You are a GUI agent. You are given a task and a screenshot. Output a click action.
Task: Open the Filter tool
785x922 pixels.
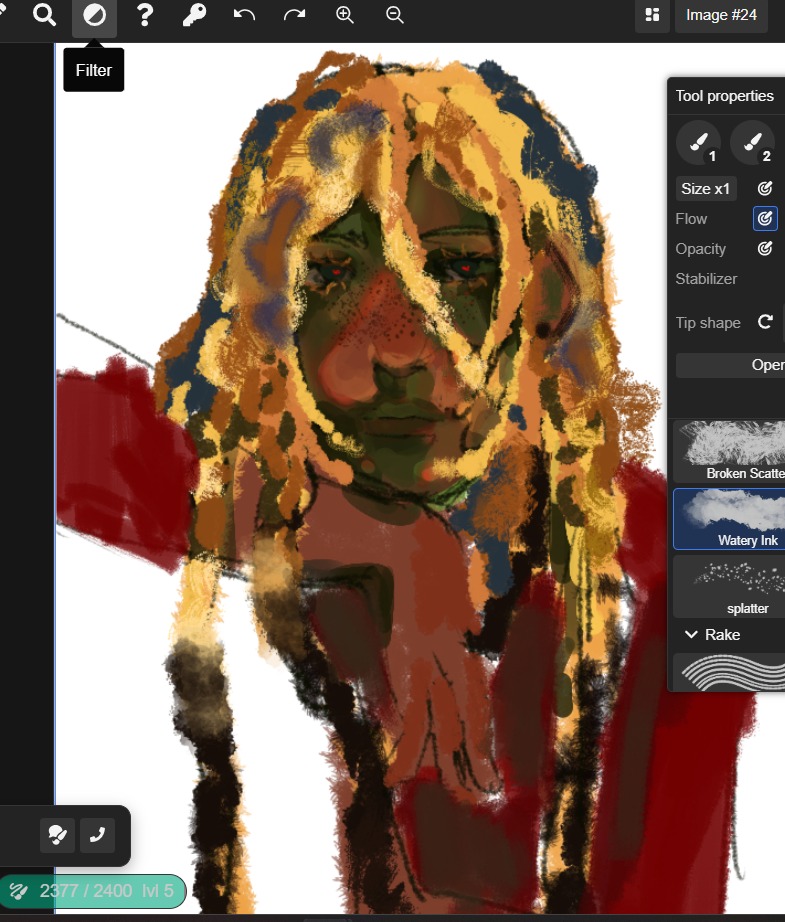94,16
